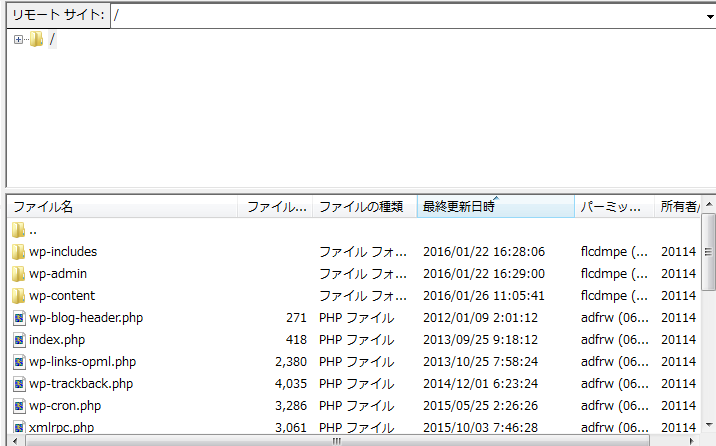Click the wp-includes folder icon
The width and height of the screenshot is (716, 446).
pyautogui.click(x=18, y=252)
